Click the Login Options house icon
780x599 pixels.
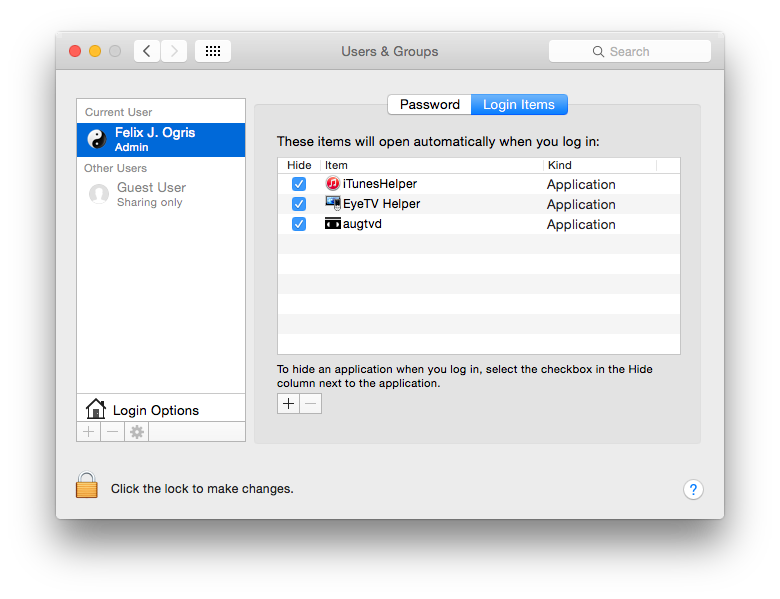(96, 409)
